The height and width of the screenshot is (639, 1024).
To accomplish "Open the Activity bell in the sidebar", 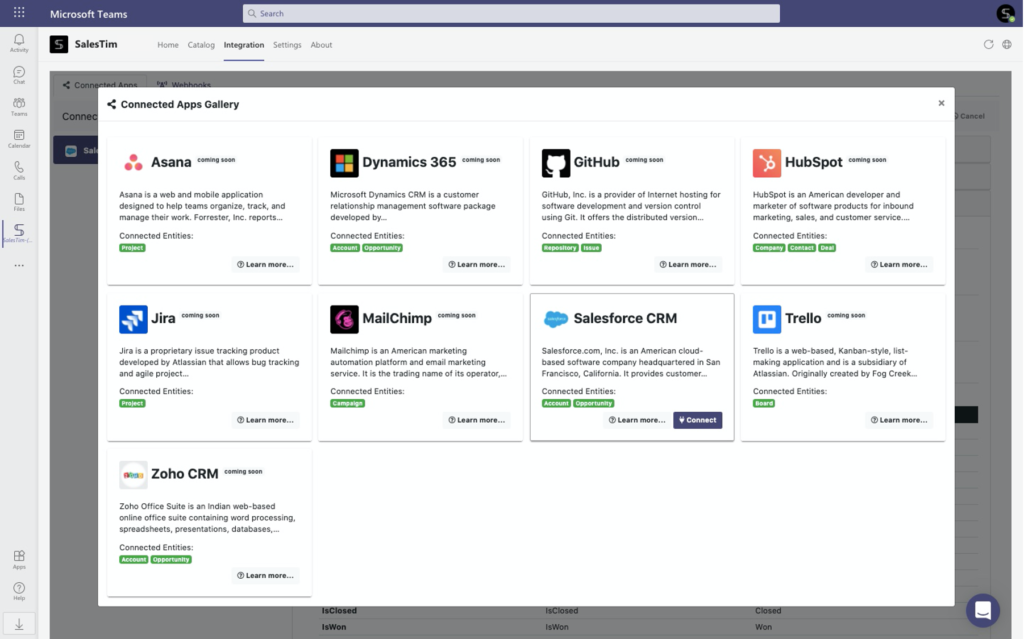I will [x=19, y=43].
